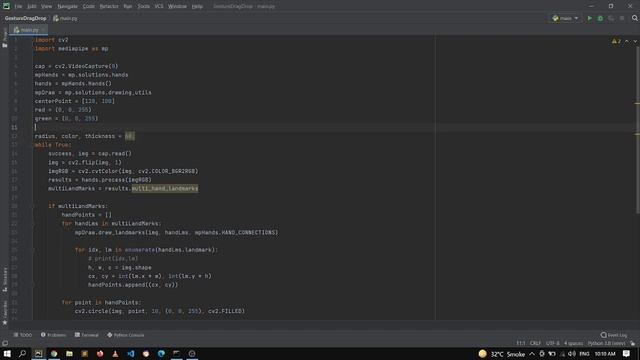This screenshot has height=360, width=640.
Task: Open the Windows Start menu
Action: (x=7, y=353)
